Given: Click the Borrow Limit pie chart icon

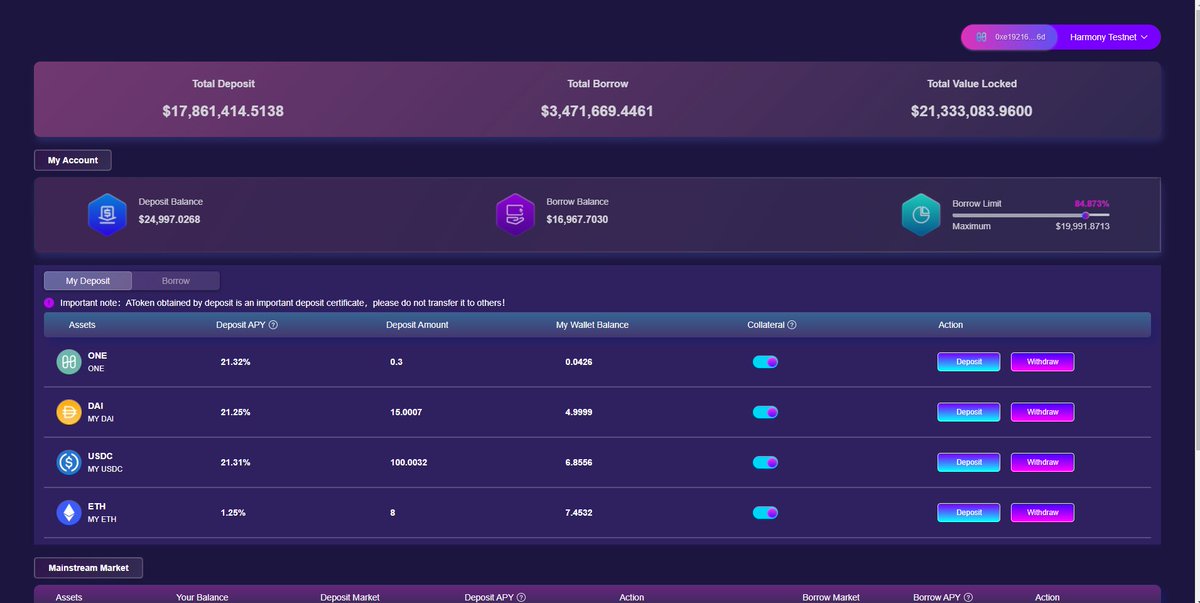Looking at the screenshot, I should [x=921, y=214].
